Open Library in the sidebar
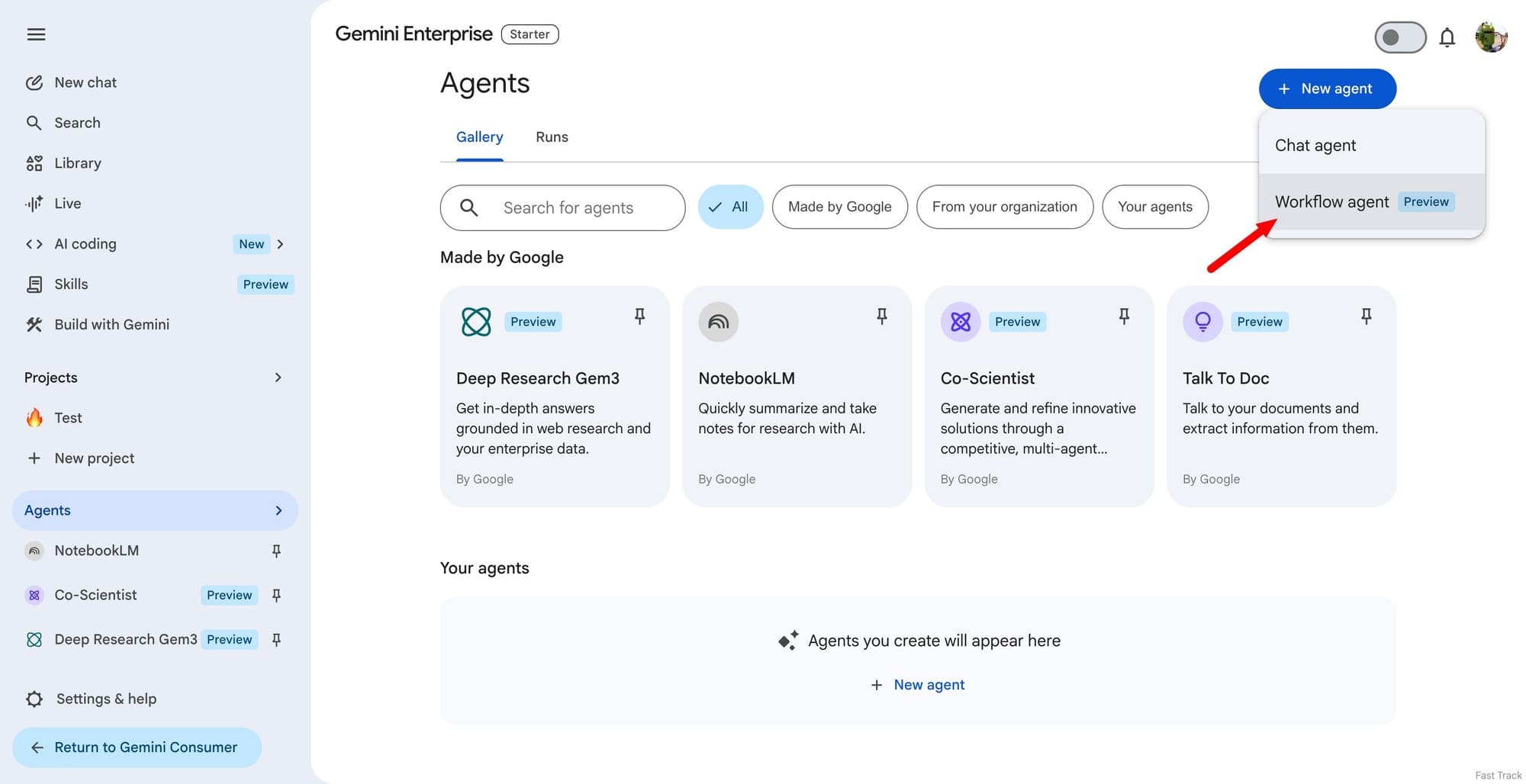The image size is (1526, 784). [x=155, y=163]
